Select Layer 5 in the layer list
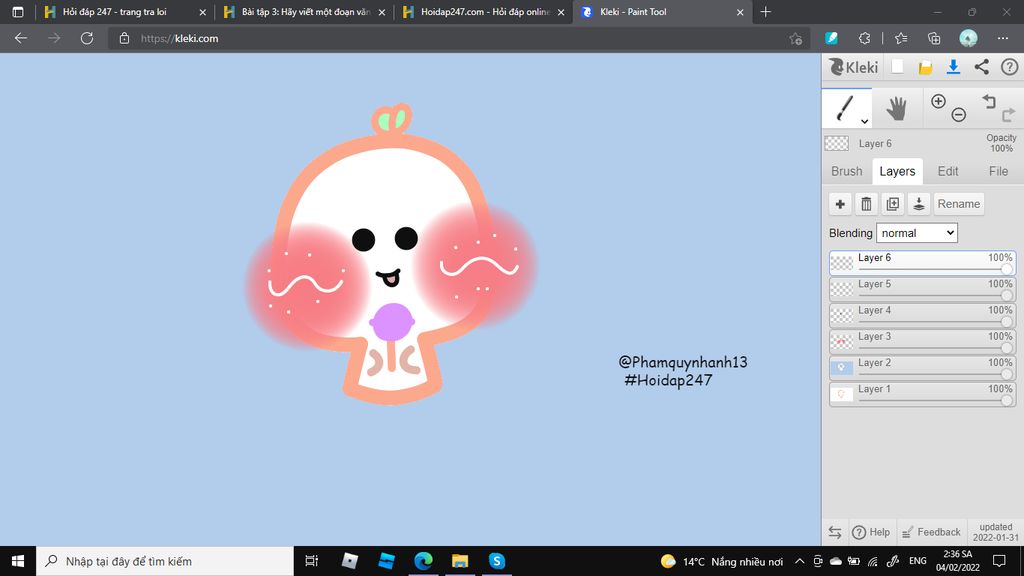The image size is (1024, 576). pyautogui.click(x=922, y=289)
